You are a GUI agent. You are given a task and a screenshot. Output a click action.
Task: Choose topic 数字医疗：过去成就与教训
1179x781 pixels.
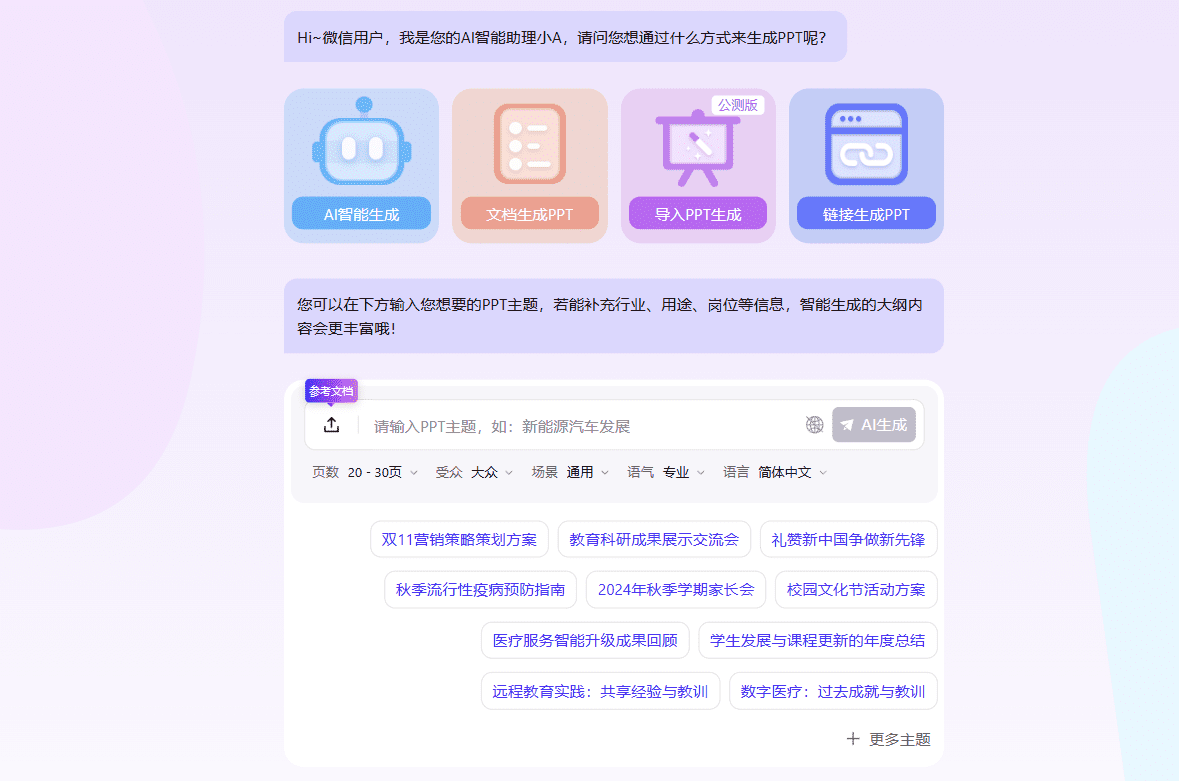(x=833, y=692)
